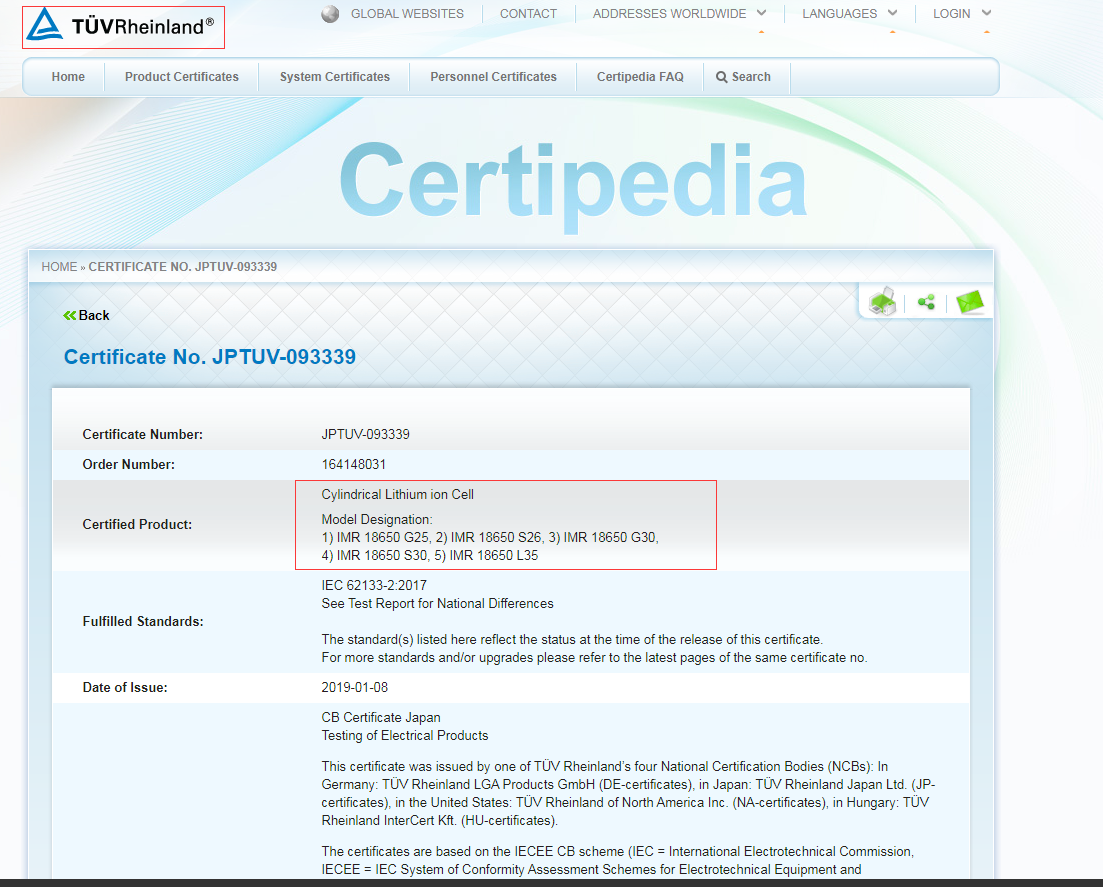Print the certificate using the printer icon
This screenshot has width=1103, height=887.
click(882, 302)
